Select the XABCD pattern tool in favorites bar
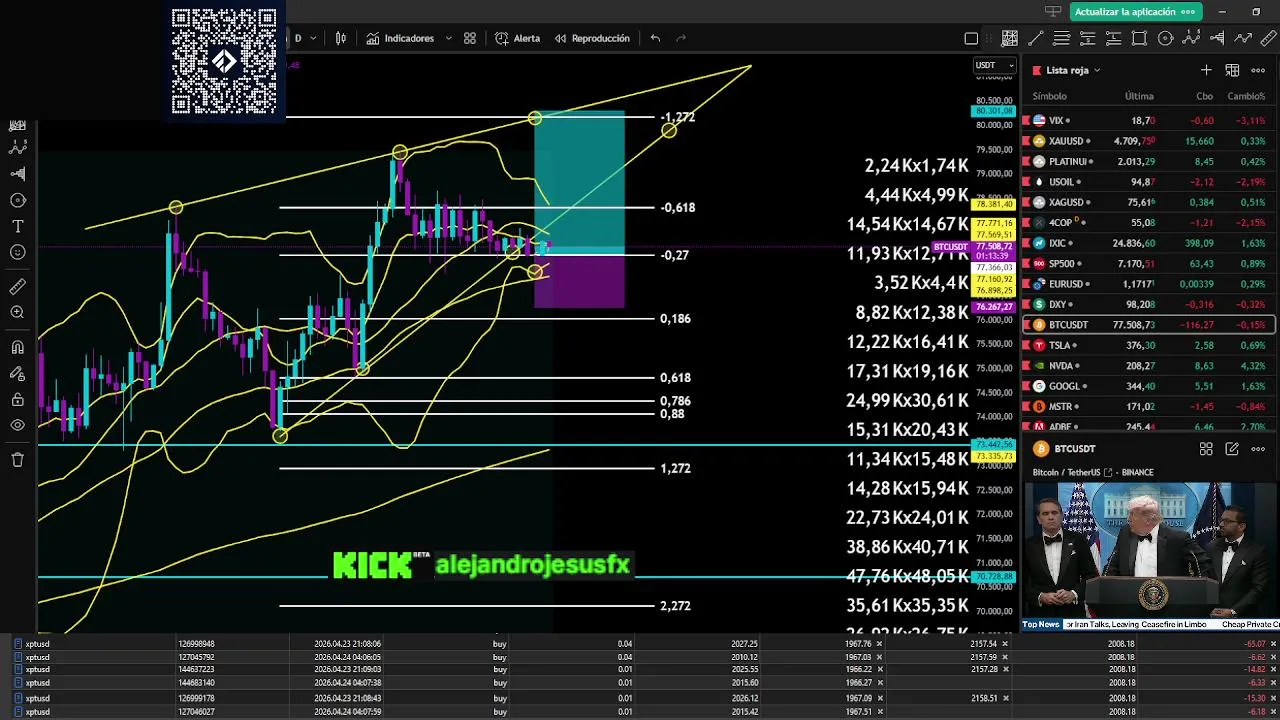The image size is (1280, 720). (1191, 39)
